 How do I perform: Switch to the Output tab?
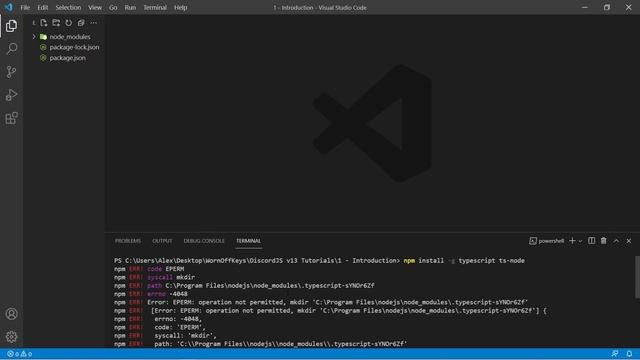[162, 241]
